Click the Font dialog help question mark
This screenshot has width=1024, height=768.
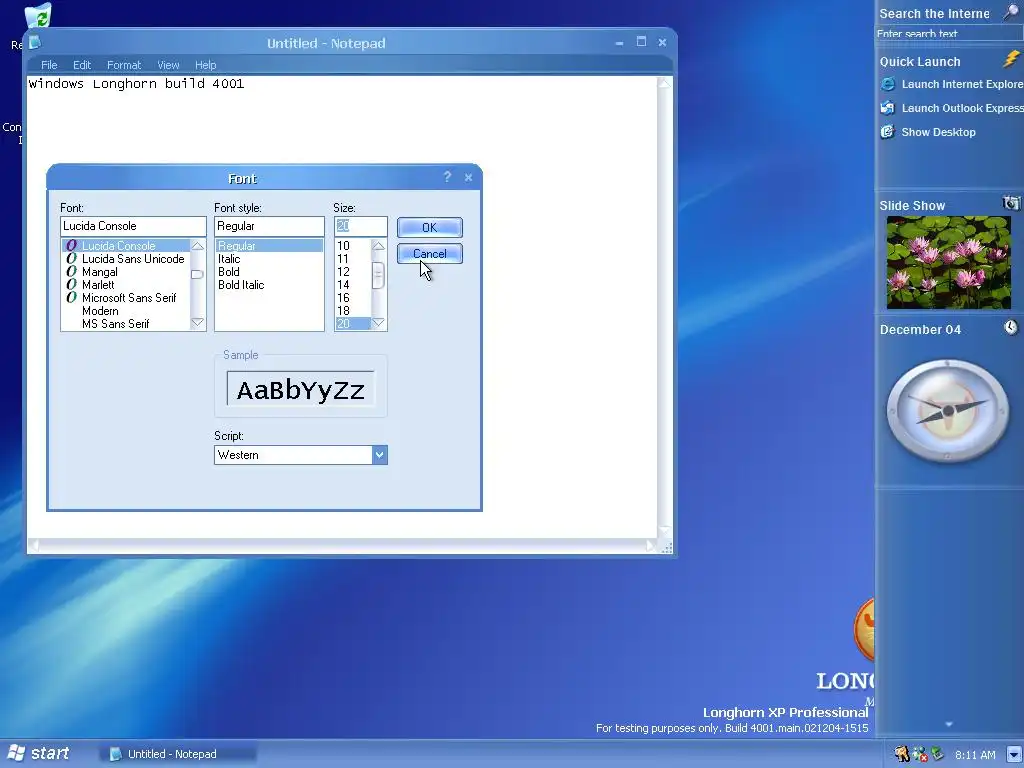click(447, 177)
